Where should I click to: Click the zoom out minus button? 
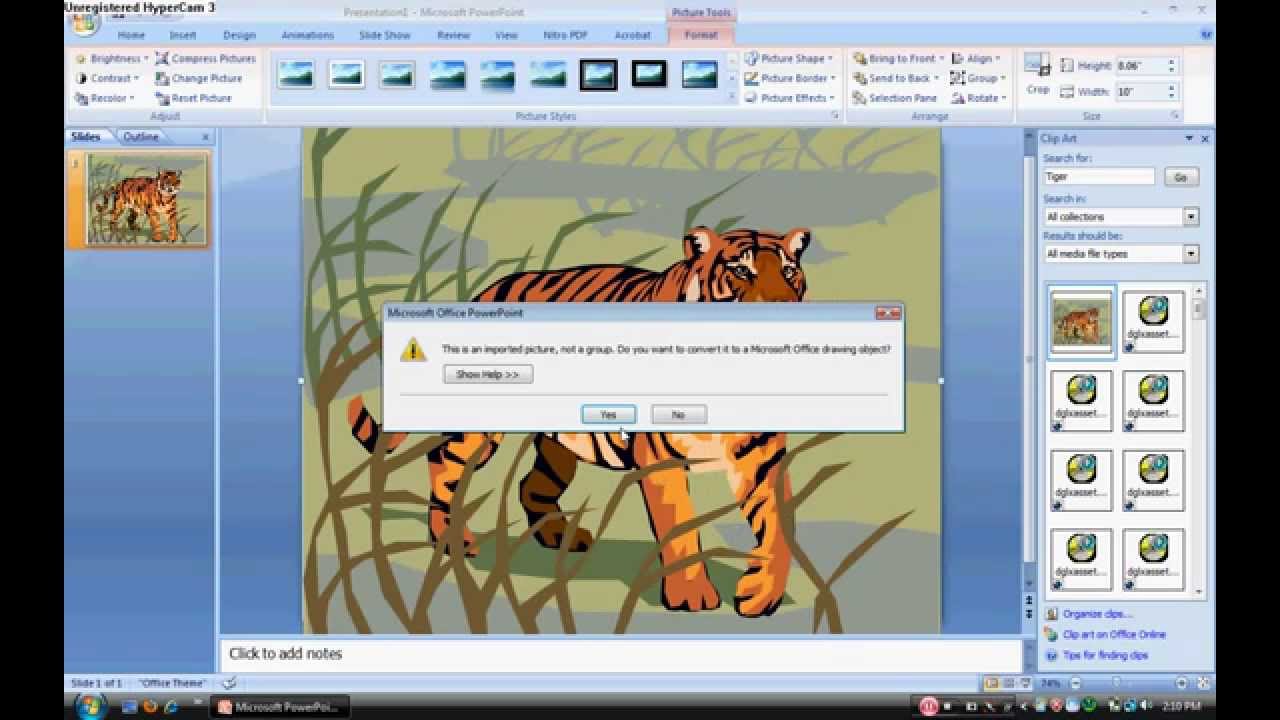coord(1075,683)
